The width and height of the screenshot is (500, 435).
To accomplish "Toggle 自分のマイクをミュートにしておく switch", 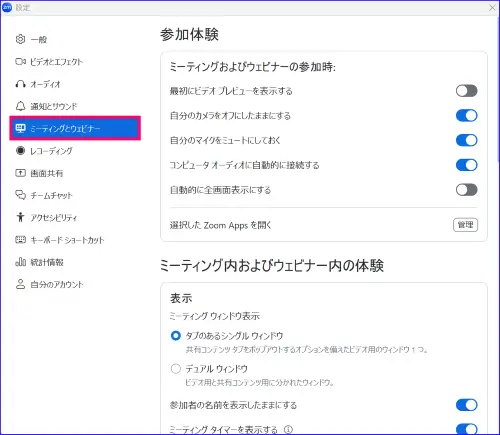I will (466, 140).
